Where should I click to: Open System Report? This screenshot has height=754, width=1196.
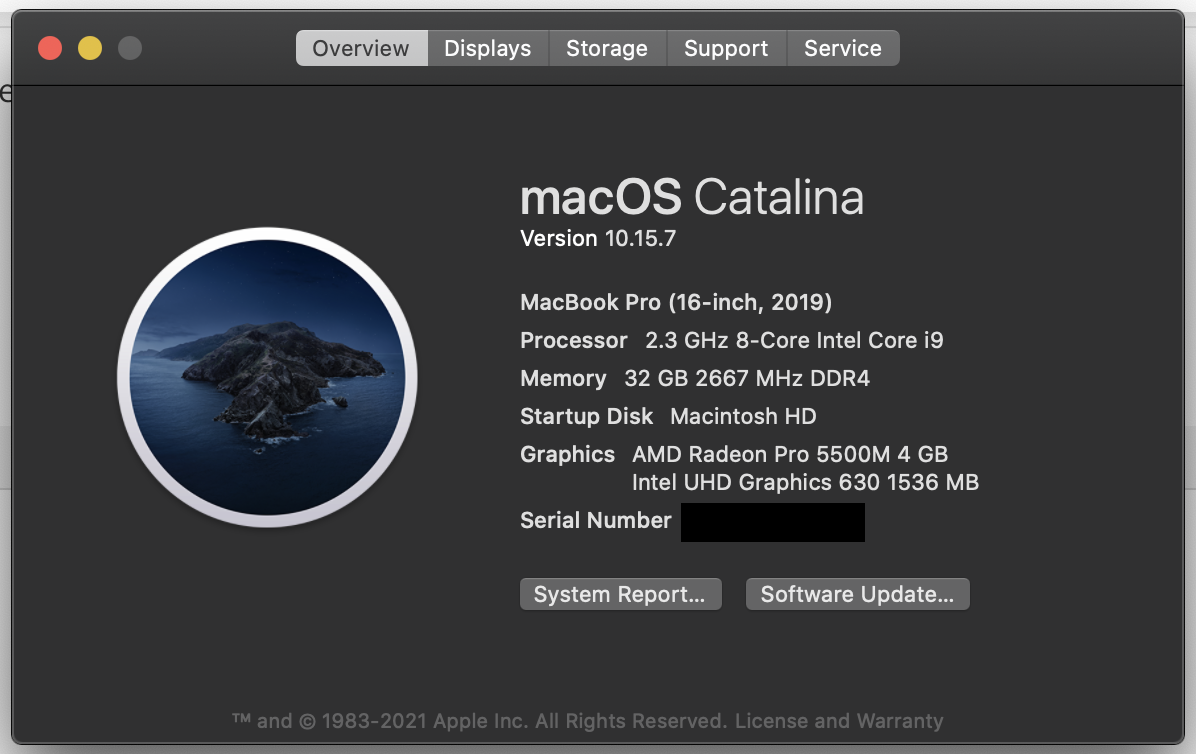click(x=620, y=594)
